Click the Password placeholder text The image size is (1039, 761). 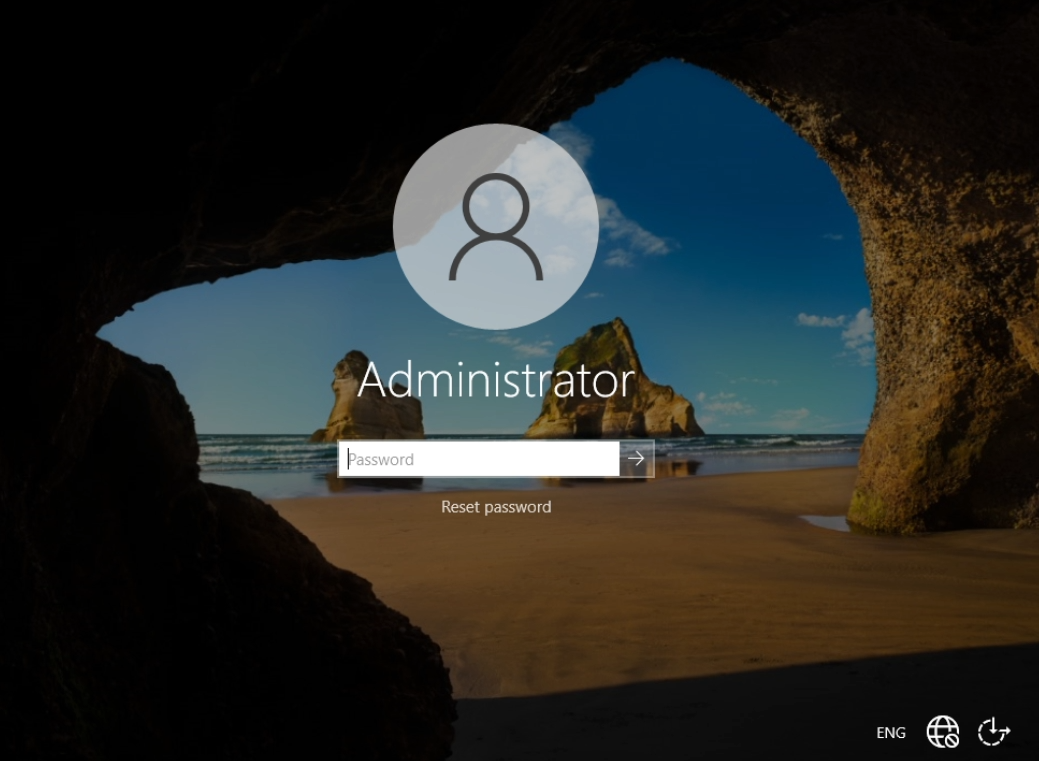pyautogui.click(x=381, y=460)
